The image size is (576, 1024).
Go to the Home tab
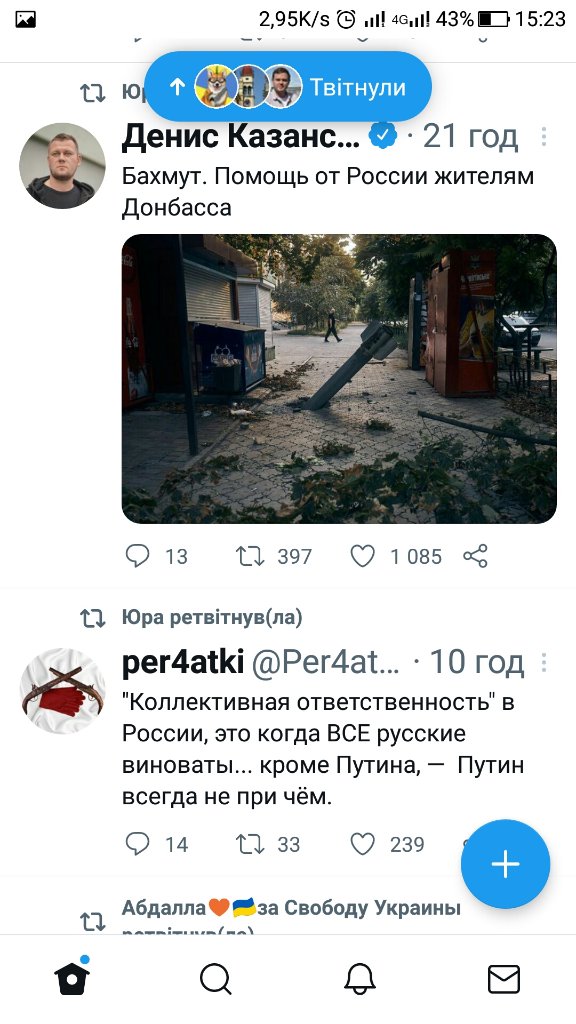click(72, 978)
